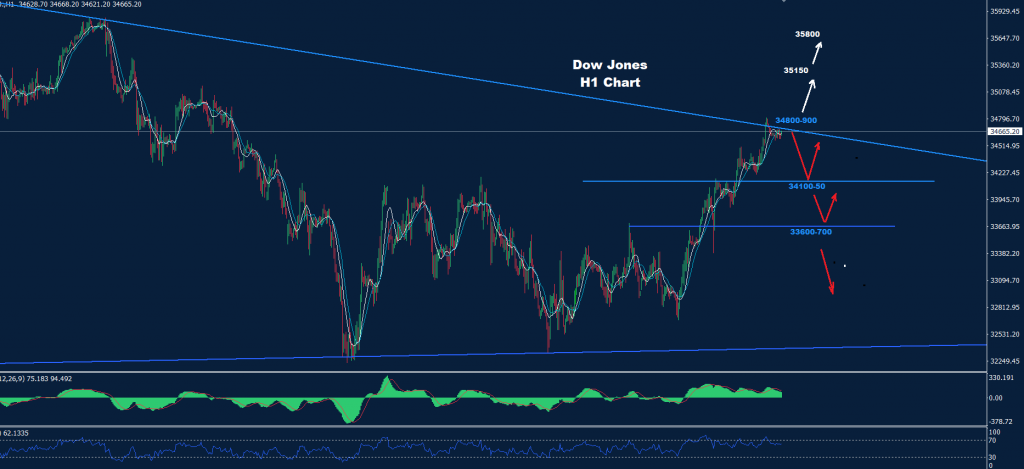Select the 35150 target label
The width and height of the screenshot is (1024, 469).
point(796,70)
